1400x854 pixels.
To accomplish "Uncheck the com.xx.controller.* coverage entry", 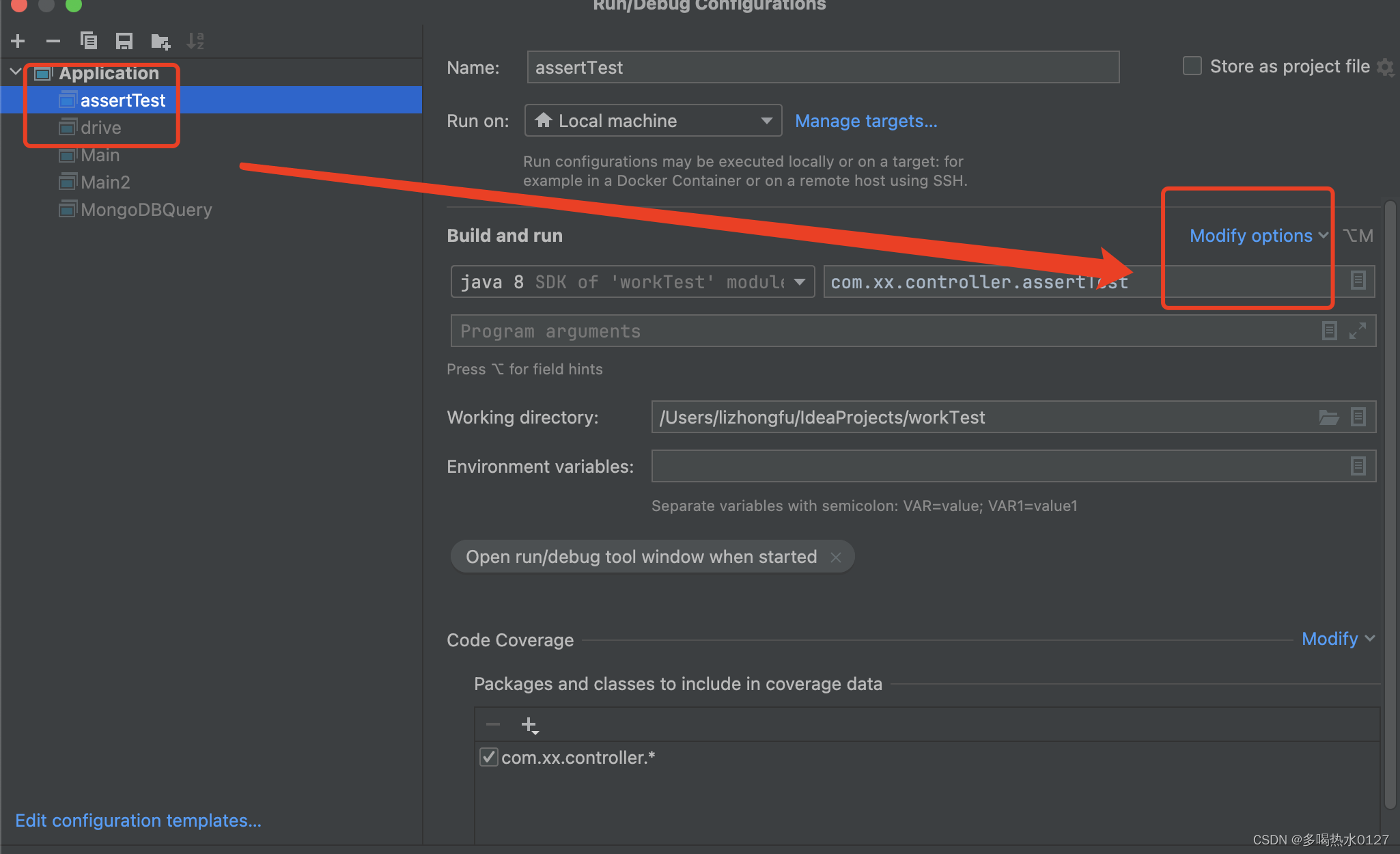I will click(x=488, y=757).
